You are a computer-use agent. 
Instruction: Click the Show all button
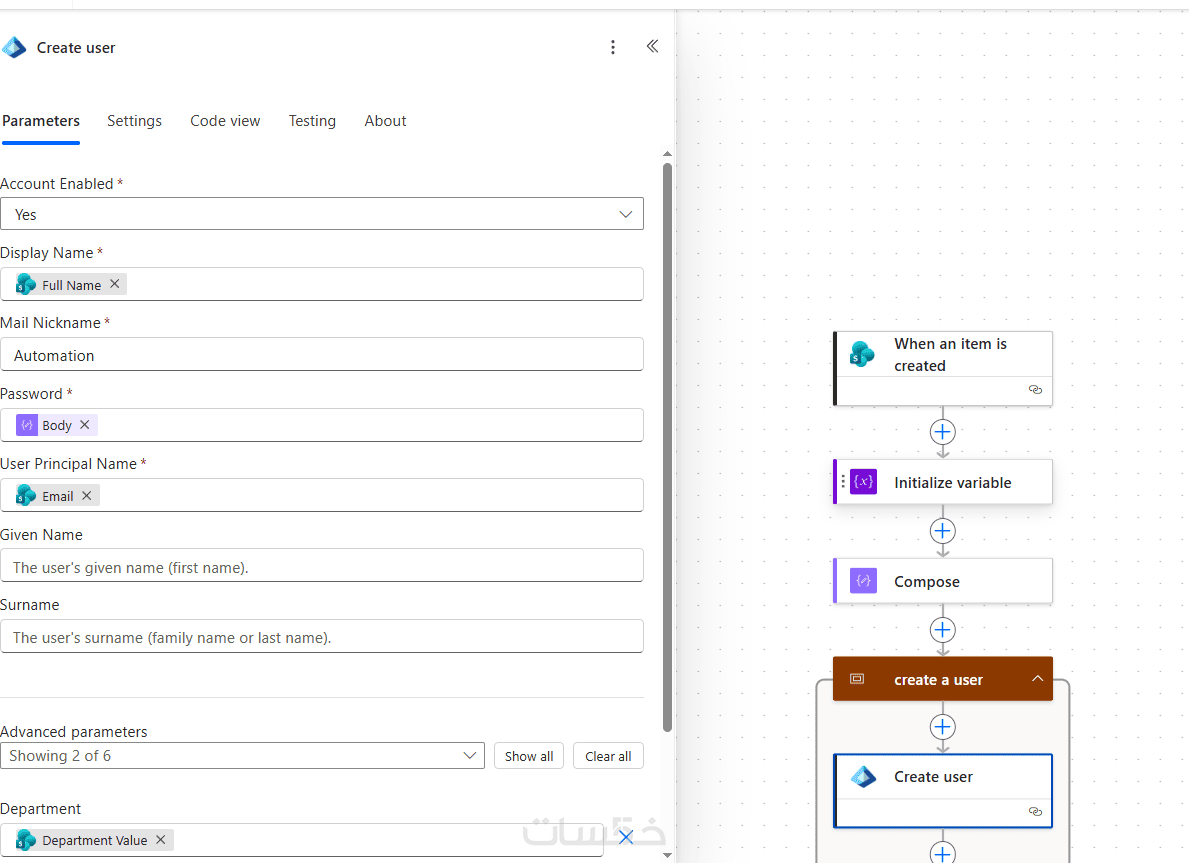529,756
